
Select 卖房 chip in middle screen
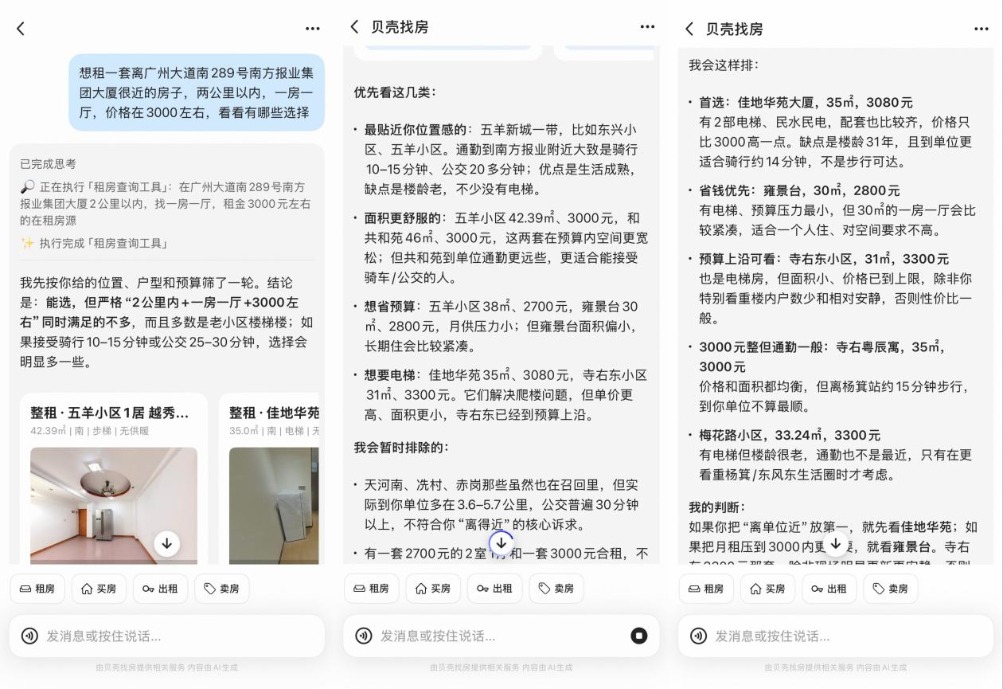[x=556, y=589]
